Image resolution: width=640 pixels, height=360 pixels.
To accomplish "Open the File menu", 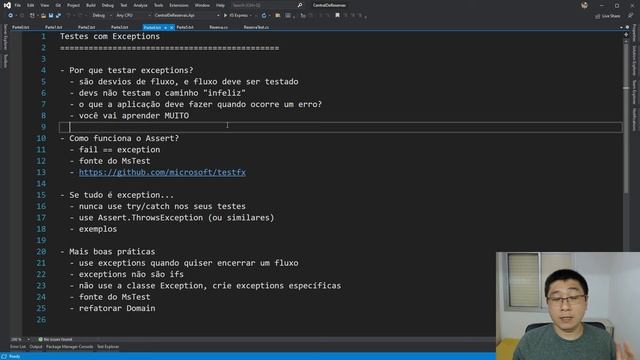I will pos(18,5).
